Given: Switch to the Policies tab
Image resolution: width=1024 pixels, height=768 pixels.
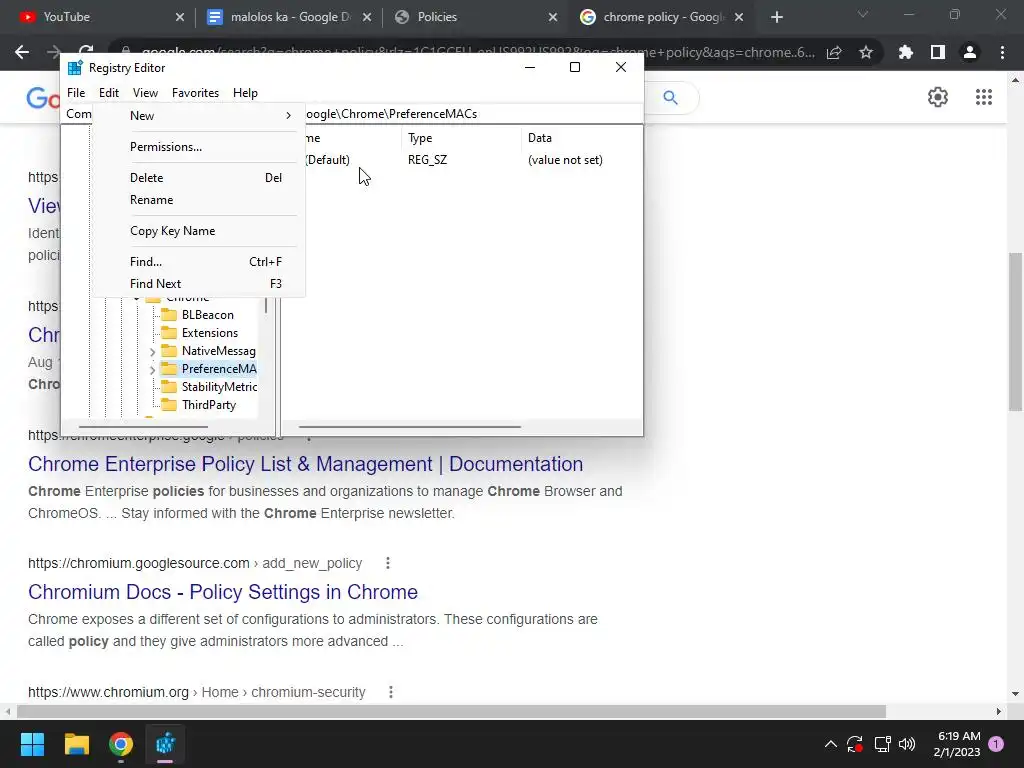Looking at the screenshot, I should [x=473, y=17].
